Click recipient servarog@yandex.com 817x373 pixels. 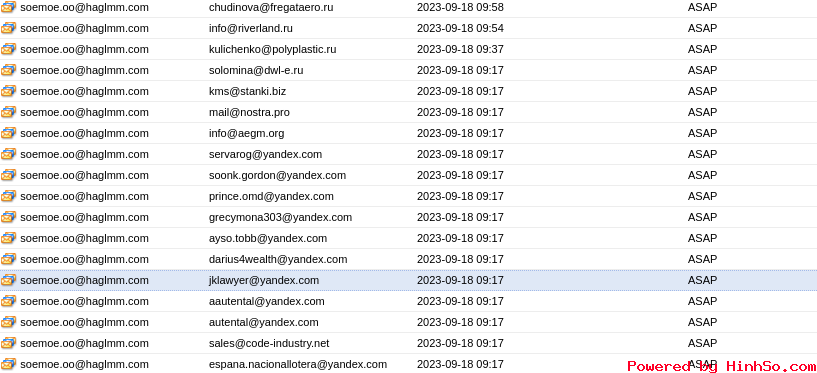[265, 154]
